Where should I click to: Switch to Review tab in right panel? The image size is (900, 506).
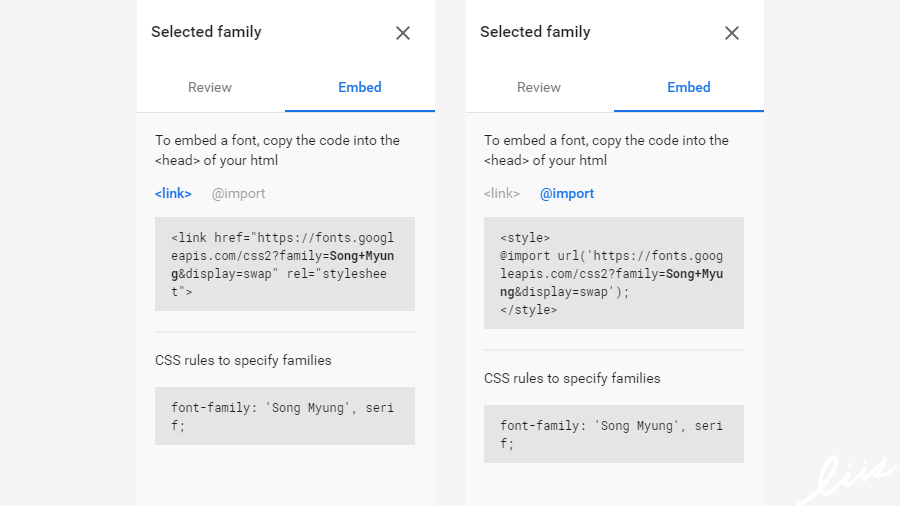click(539, 88)
